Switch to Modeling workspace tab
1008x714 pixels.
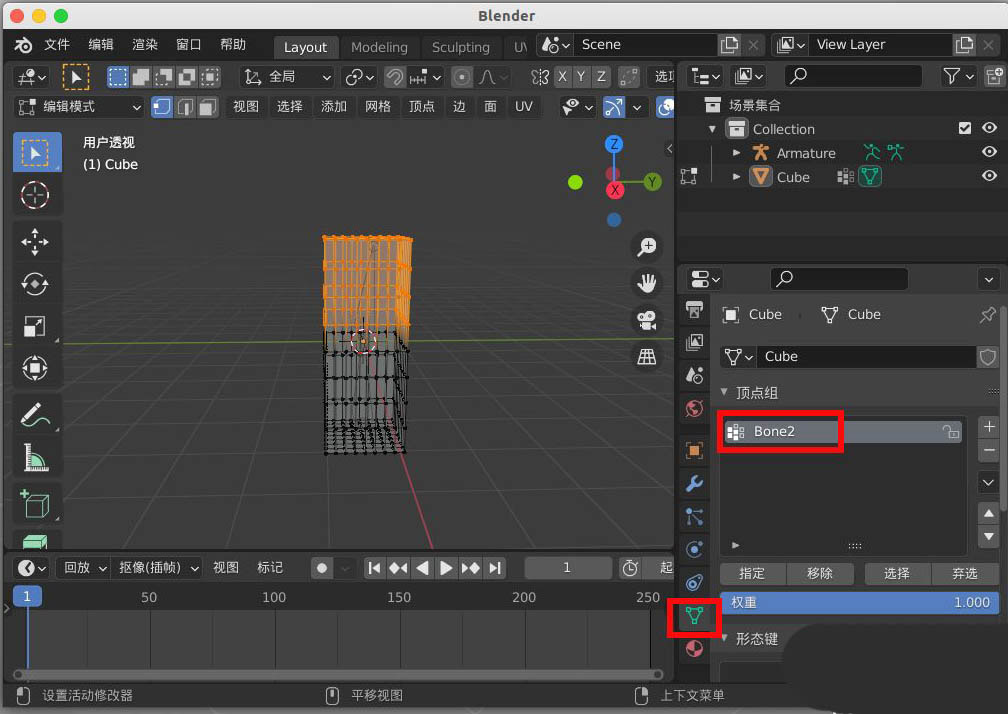[379, 47]
